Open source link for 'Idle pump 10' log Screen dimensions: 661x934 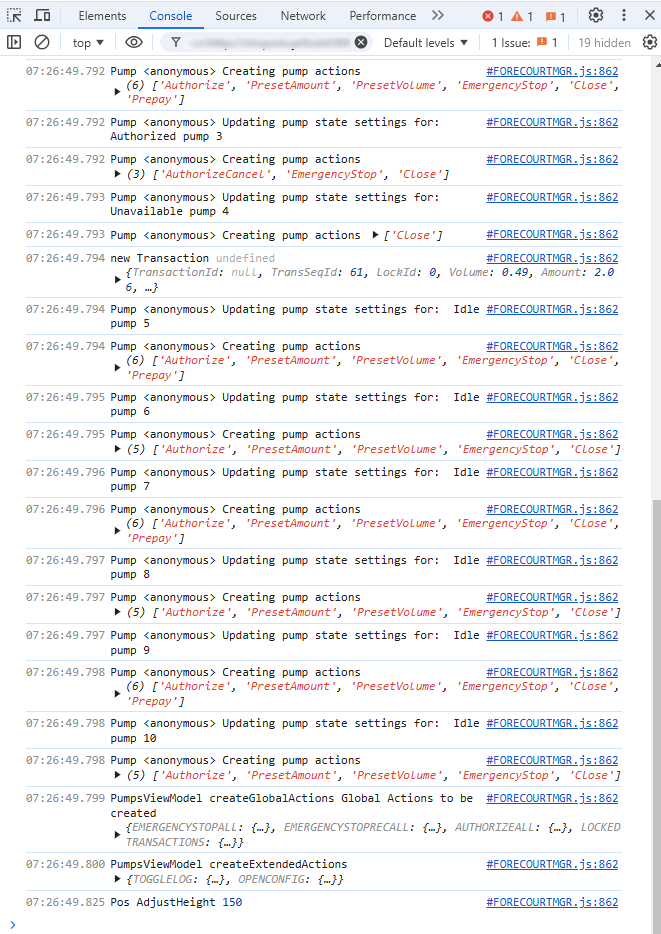click(x=552, y=723)
